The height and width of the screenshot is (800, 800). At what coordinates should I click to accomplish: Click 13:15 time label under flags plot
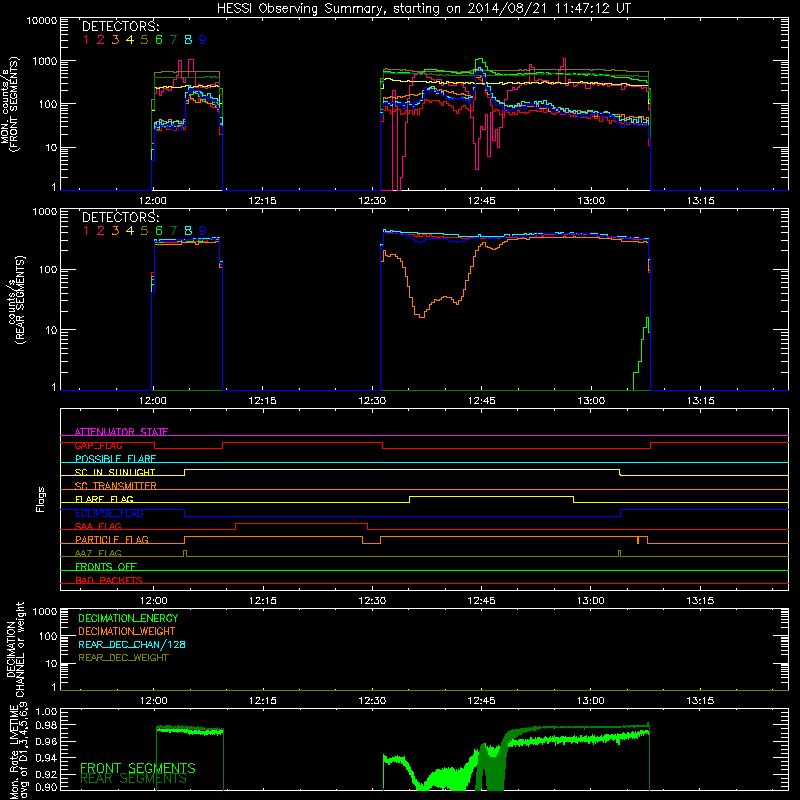700,601
